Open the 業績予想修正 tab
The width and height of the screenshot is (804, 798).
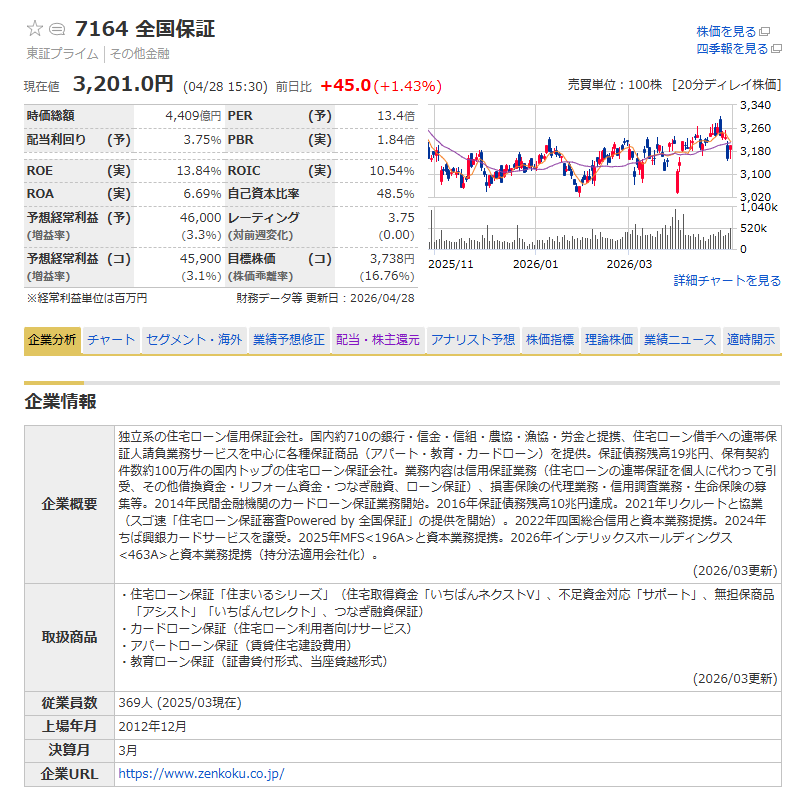coord(289,340)
